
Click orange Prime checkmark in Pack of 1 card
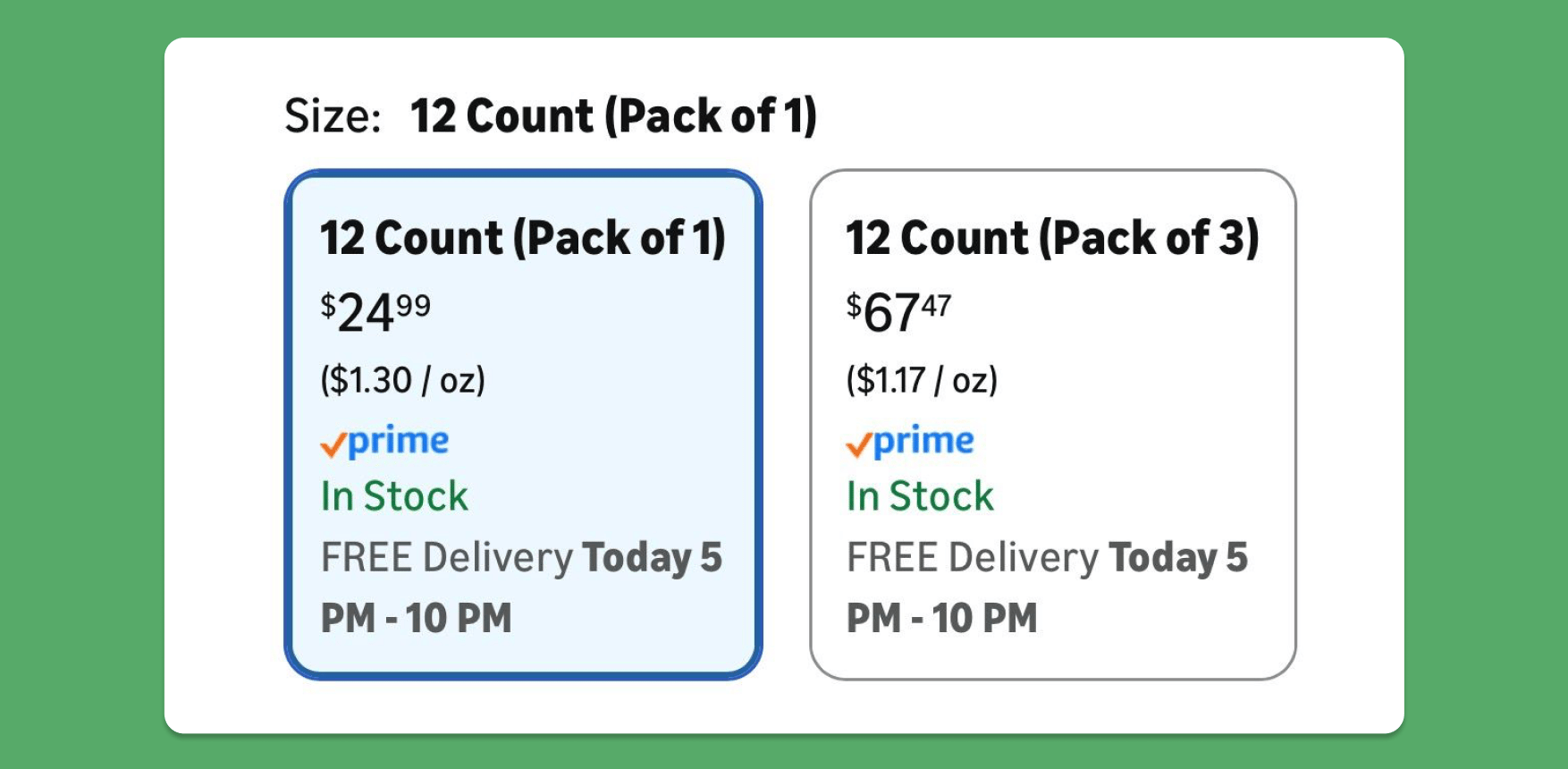[333, 444]
